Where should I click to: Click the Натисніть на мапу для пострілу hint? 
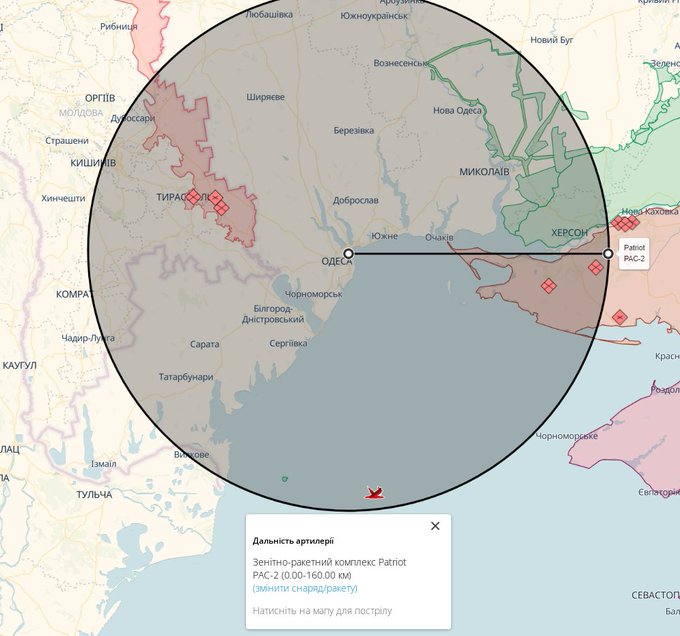pyautogui.click(x=322, y=611)
